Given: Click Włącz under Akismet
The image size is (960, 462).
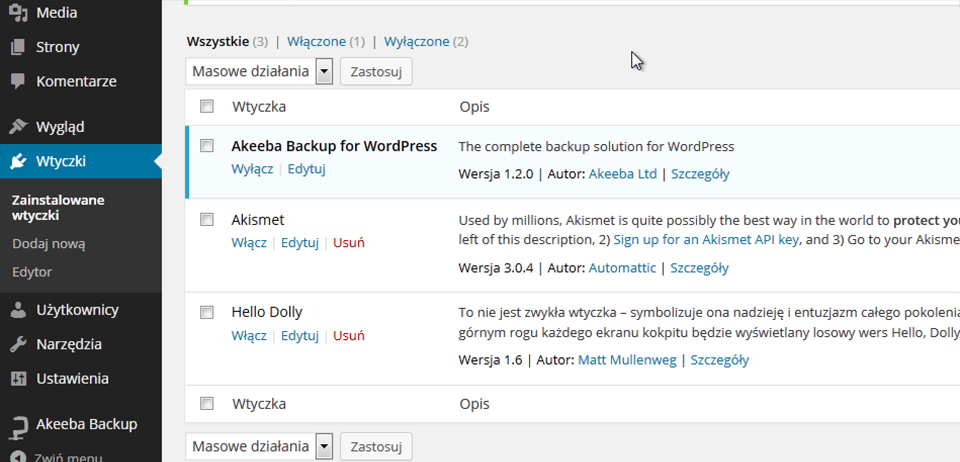Looking at the screenshot, I should coord(249,243).
